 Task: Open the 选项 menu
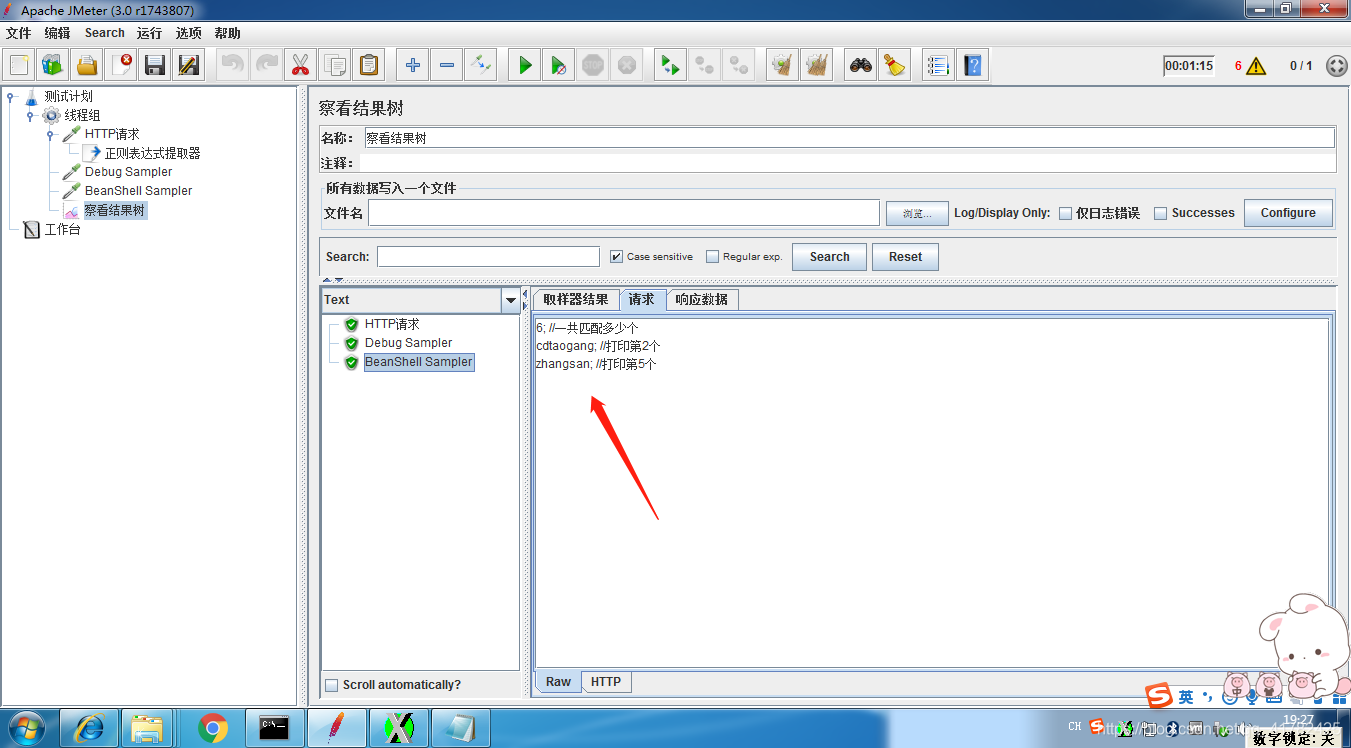189,33
